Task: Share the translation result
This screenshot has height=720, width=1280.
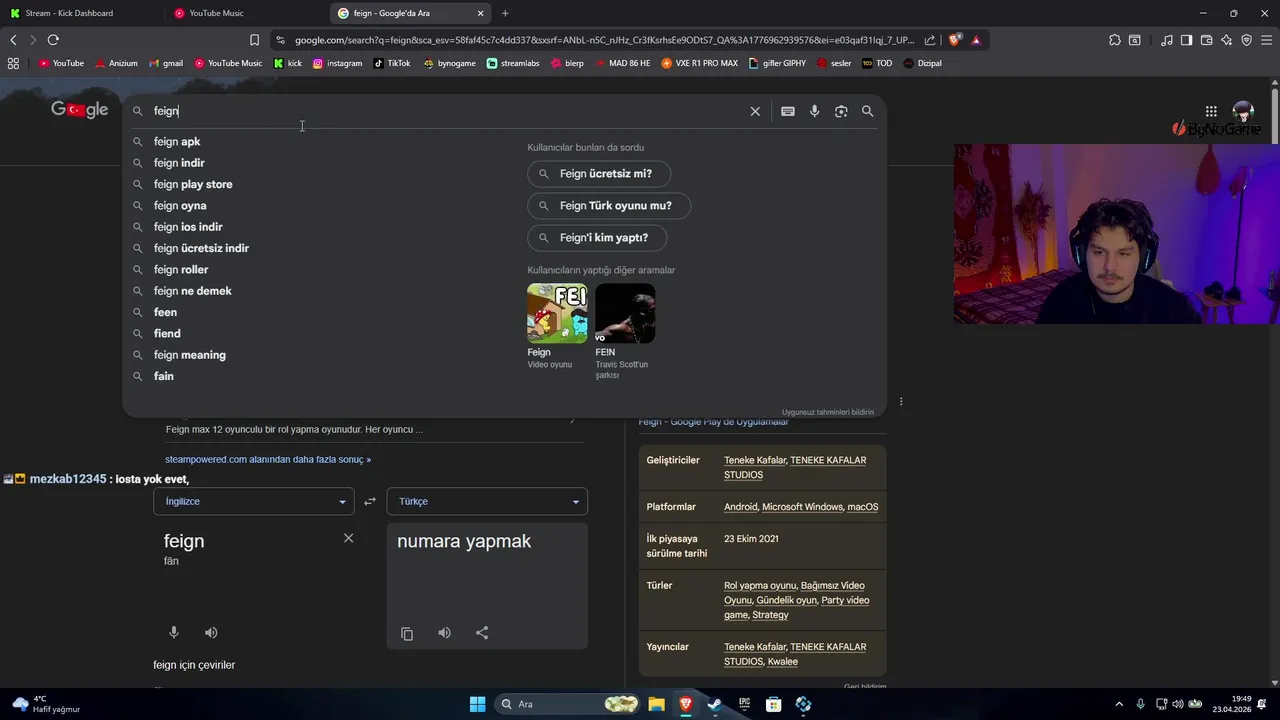Action: (x=482, y=633)
